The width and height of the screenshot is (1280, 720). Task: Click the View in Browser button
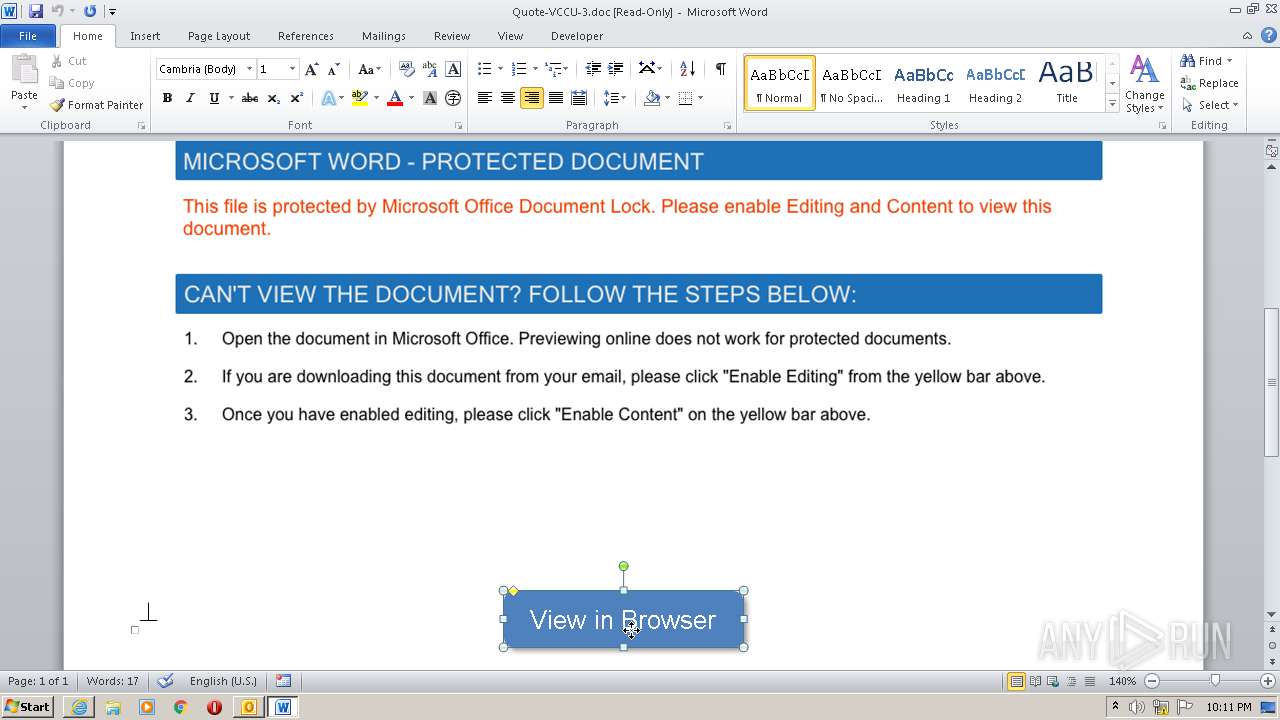(x=623, y=620)
